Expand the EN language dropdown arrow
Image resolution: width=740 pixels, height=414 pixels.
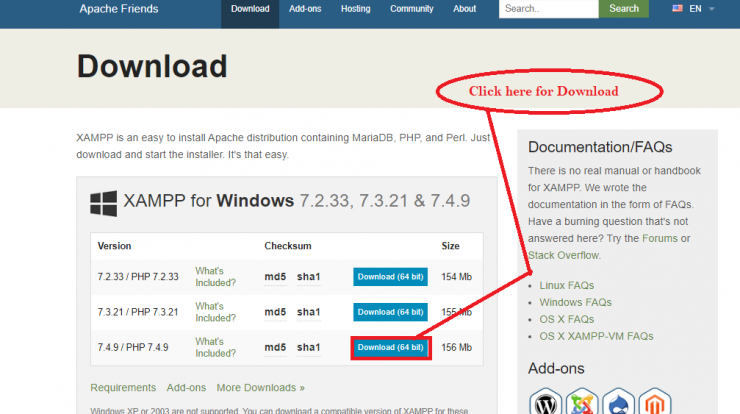click(x=712, y=9)
